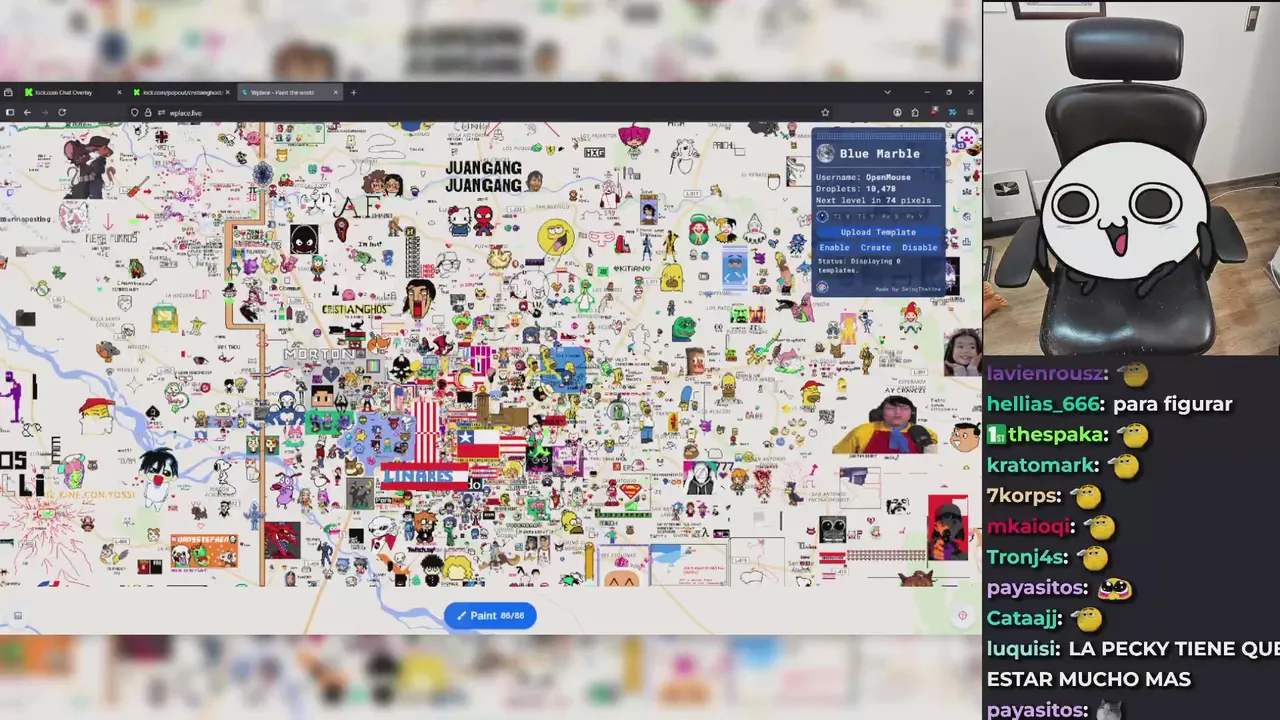
Task: Click the green Pepe frog pixel art
Action: pyautogui.click(x=684, y=329)
